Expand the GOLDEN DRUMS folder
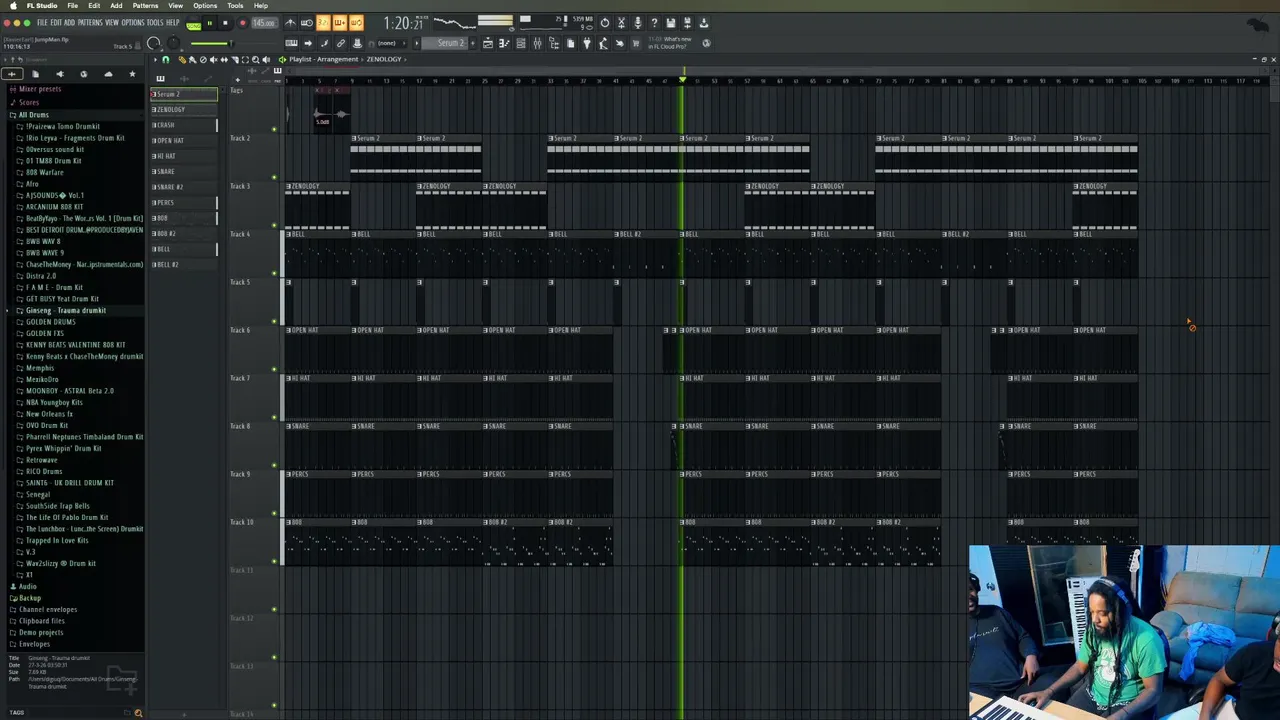Image resolution: width=1280 pixels, height=720 pixels. 50,322
